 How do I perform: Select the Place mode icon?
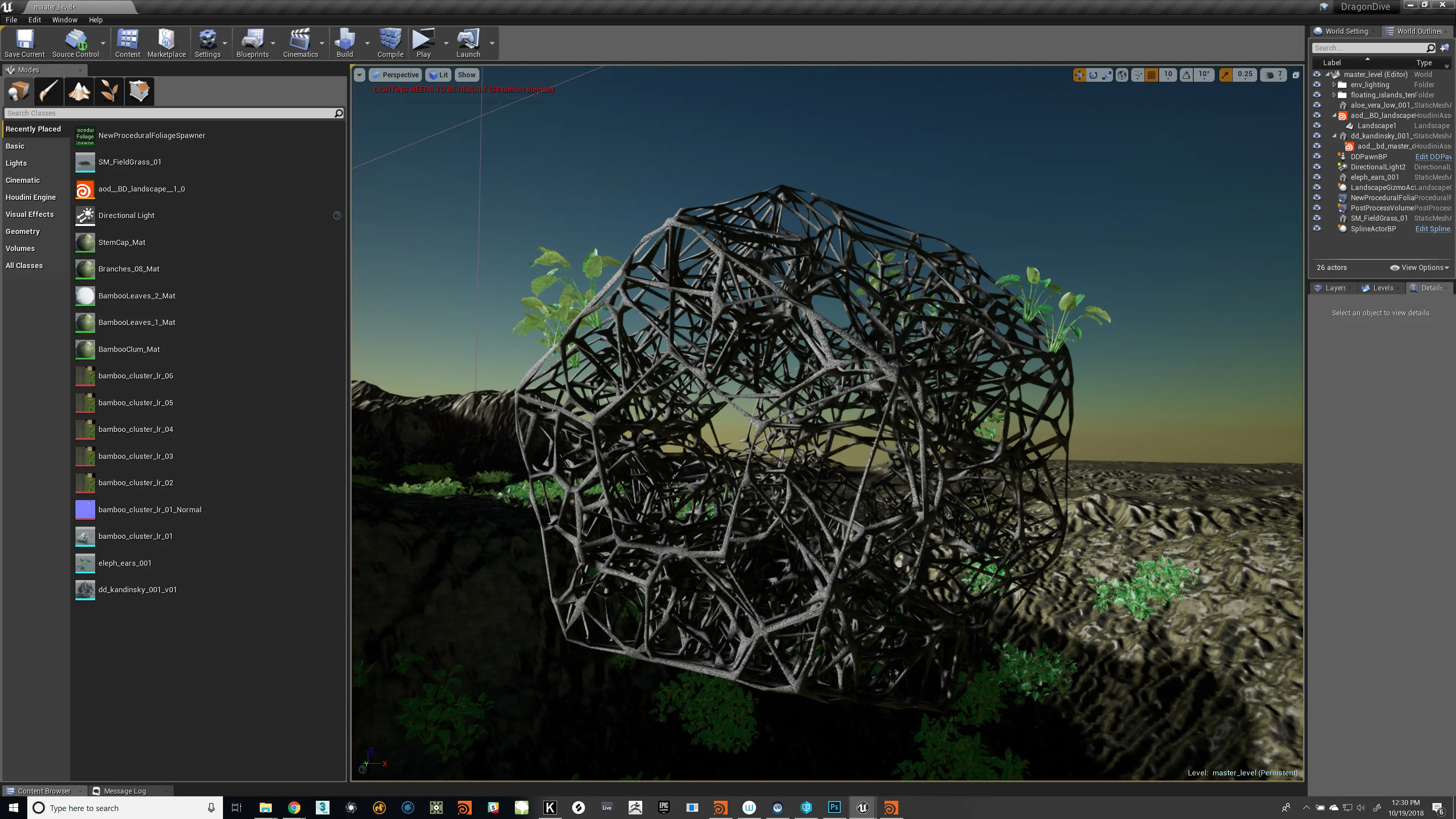click(19, 91)
